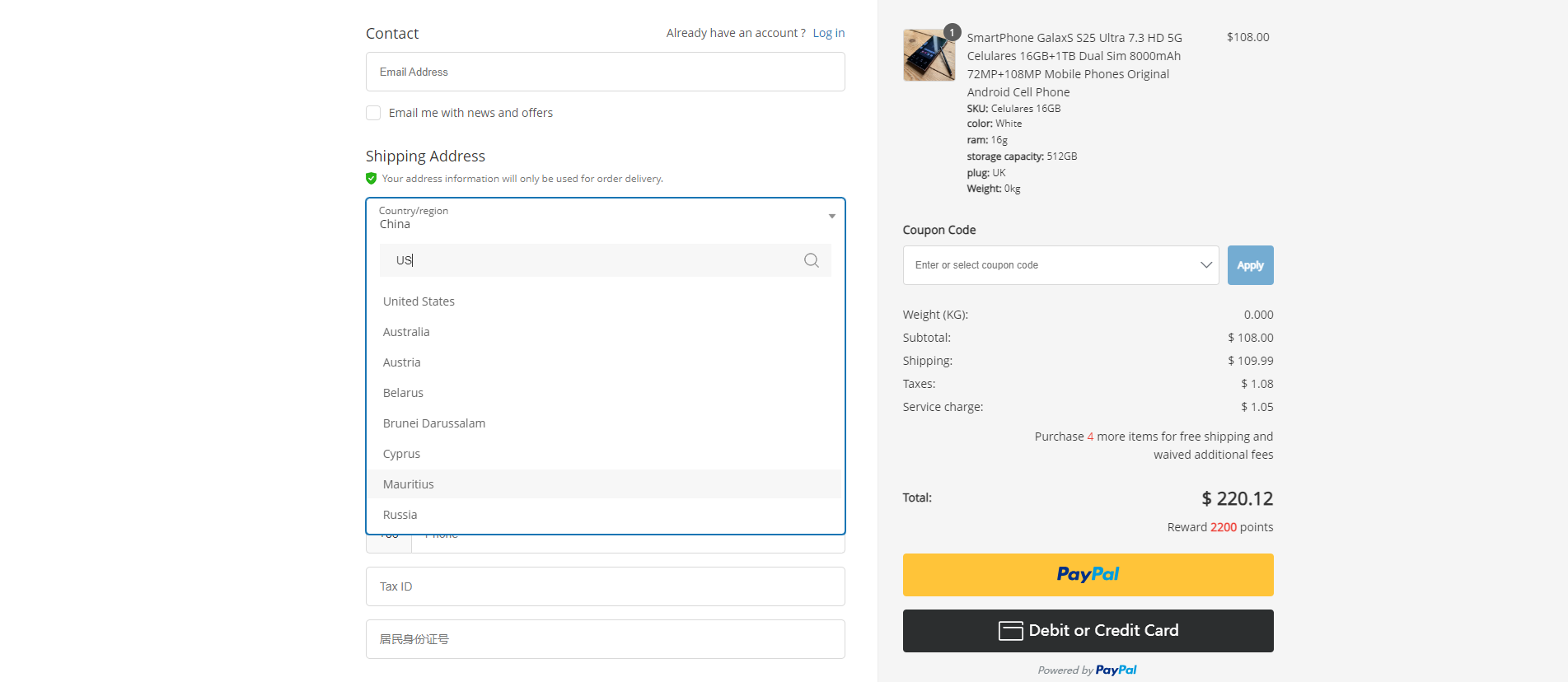The height and width of the screenshot is (682, 1568).
Task: Click the $108.00 product price
Action: [1247, 37]
